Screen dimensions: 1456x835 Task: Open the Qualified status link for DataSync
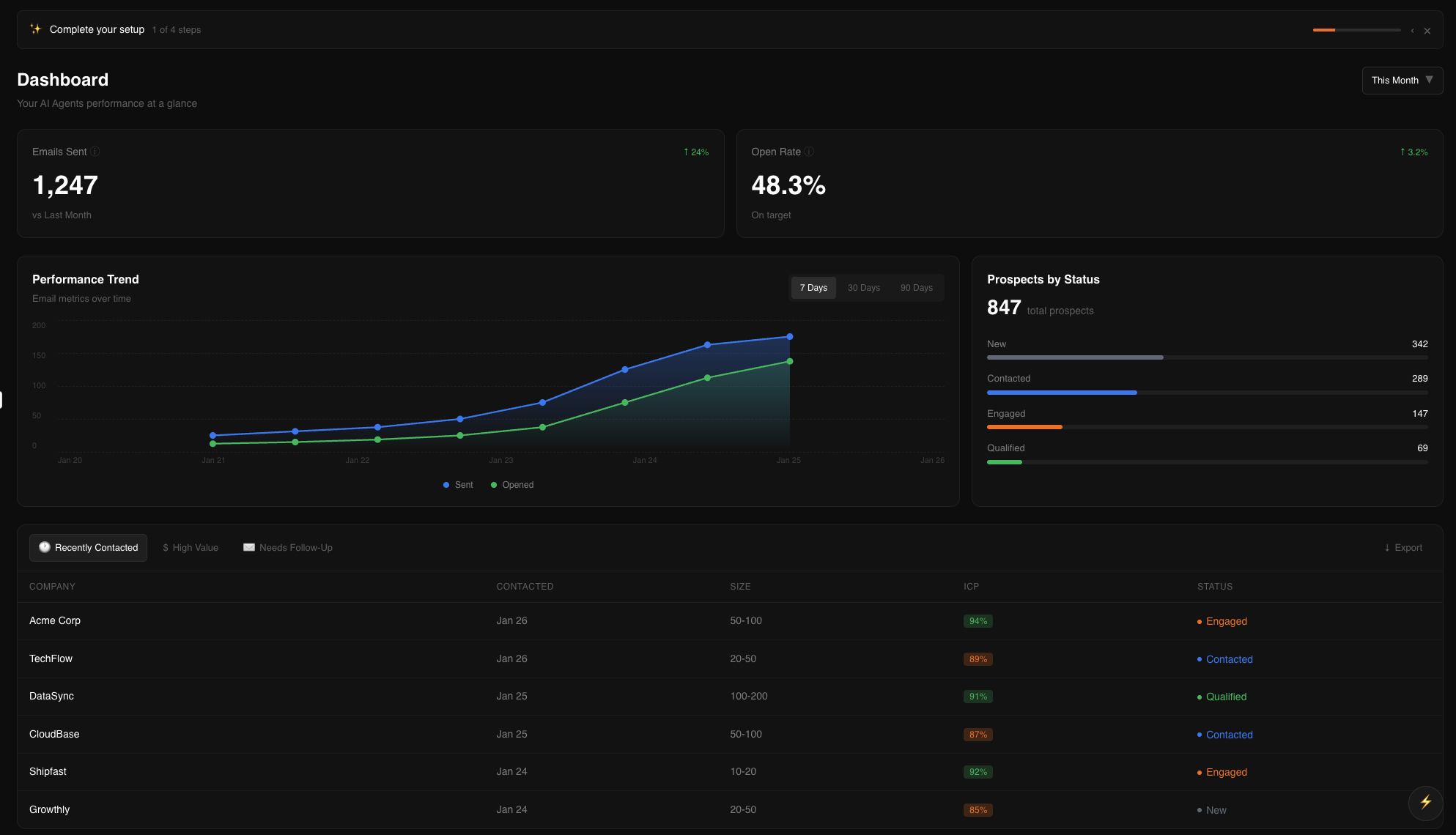(x=1226, y=697)
